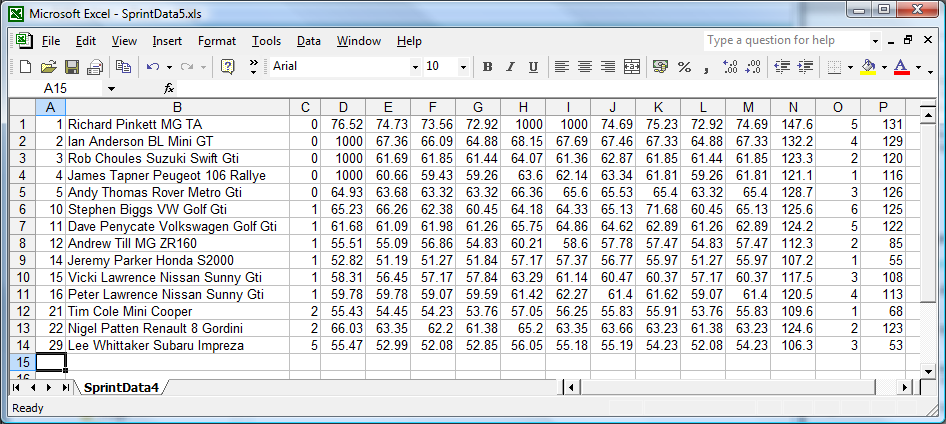
Task: Open the View menu
Action: click(124, 41)
